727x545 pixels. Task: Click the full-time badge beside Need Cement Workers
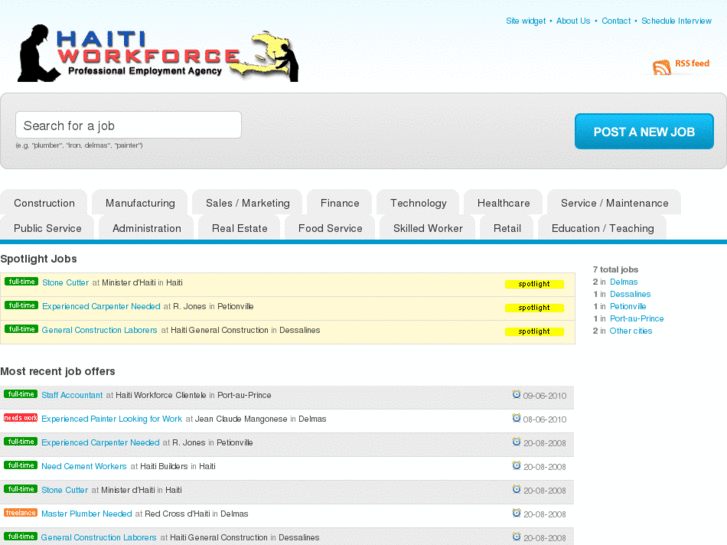click(x=21, y=465)
